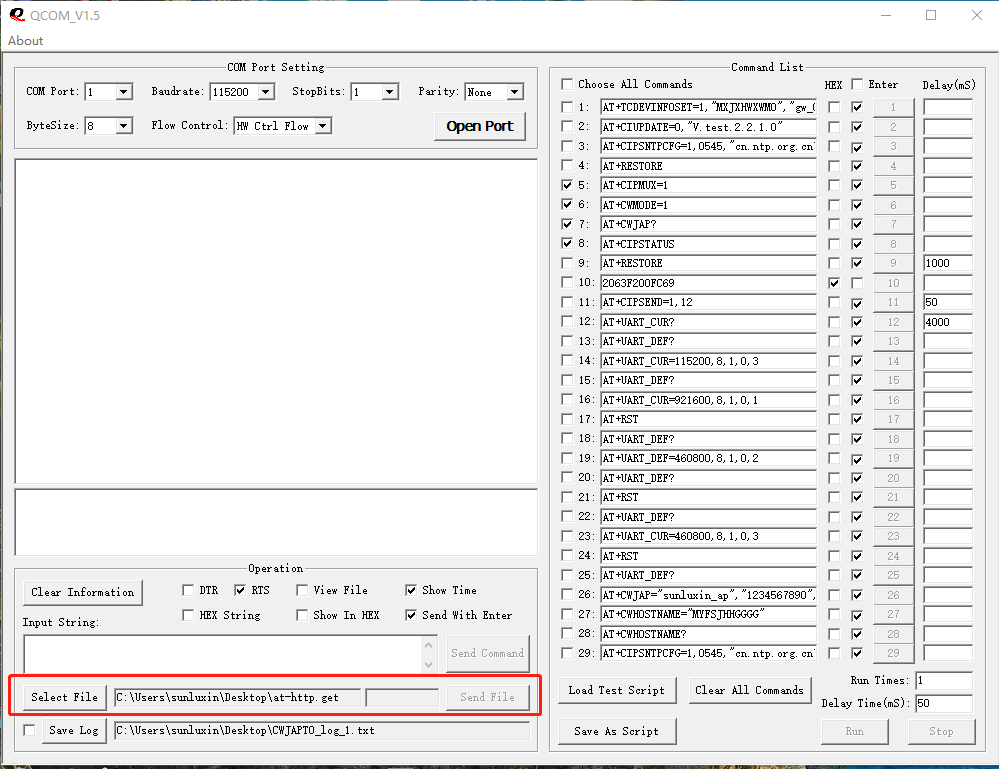Check the Choose All Commands checkbox

pos(567,84)
